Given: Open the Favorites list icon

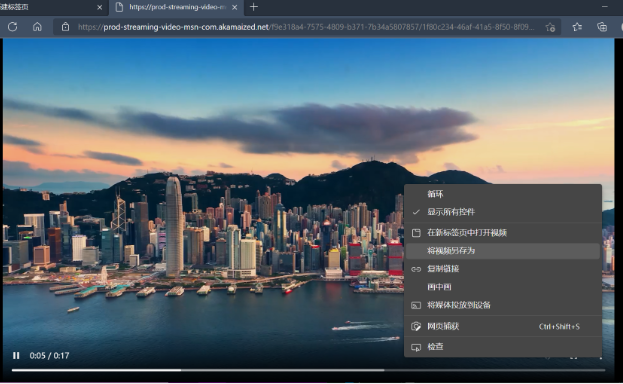Looking at the screenshot, I should click(577, 27).
